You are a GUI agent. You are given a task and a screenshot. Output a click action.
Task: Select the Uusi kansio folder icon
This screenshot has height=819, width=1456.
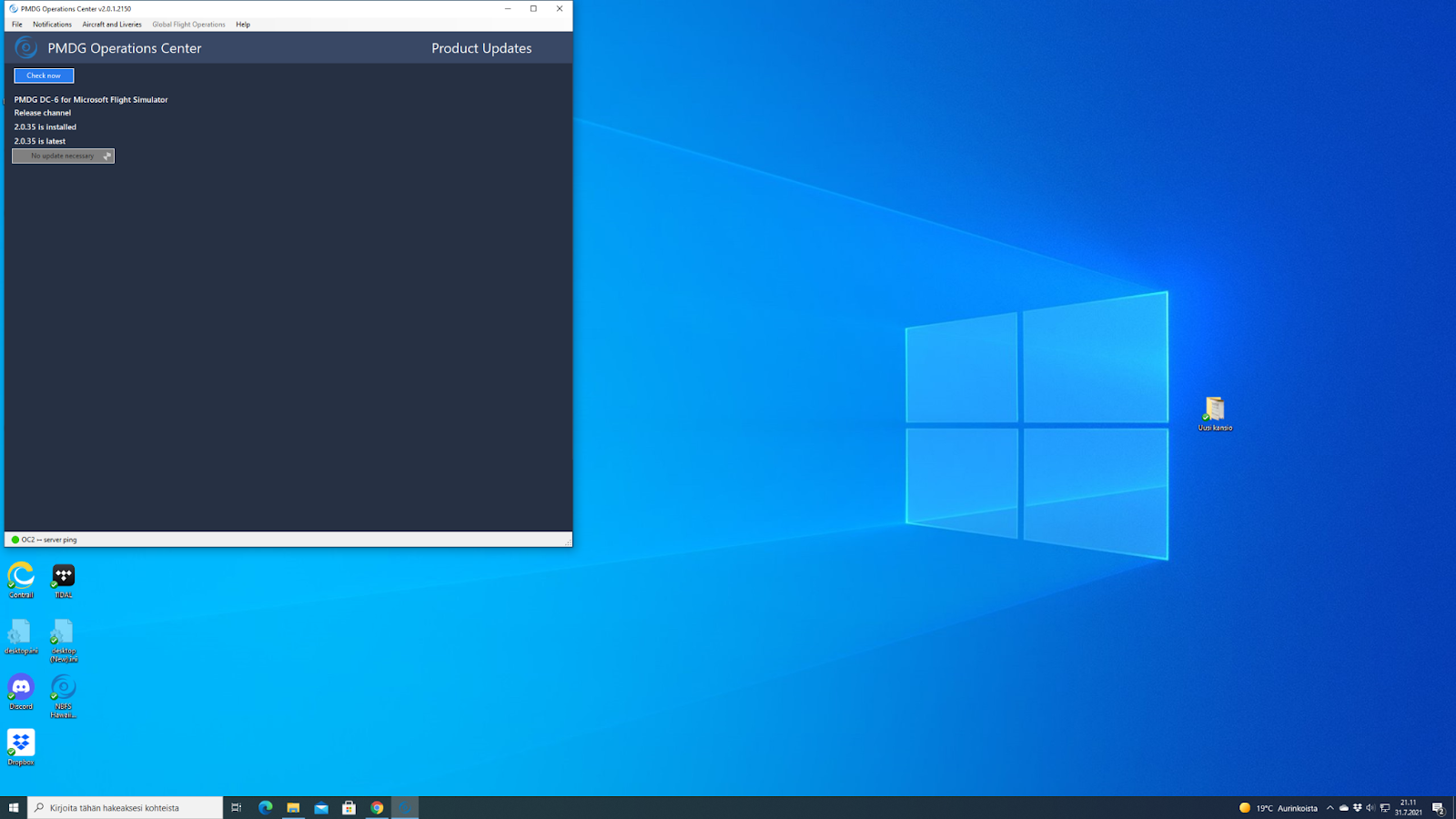(1215, 409)
